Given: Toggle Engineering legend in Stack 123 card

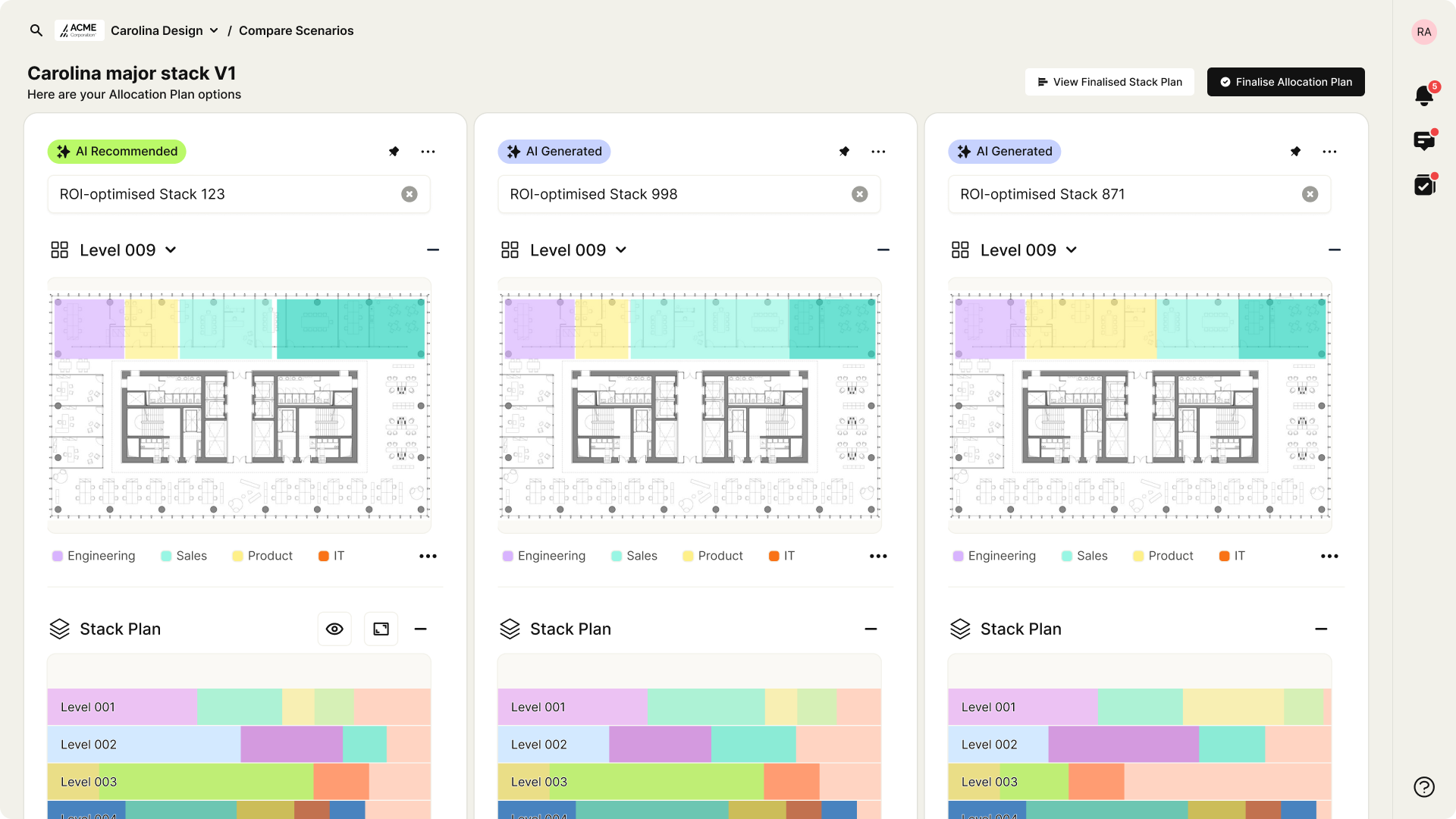Looking at the screenshot, I should point(93,556).
